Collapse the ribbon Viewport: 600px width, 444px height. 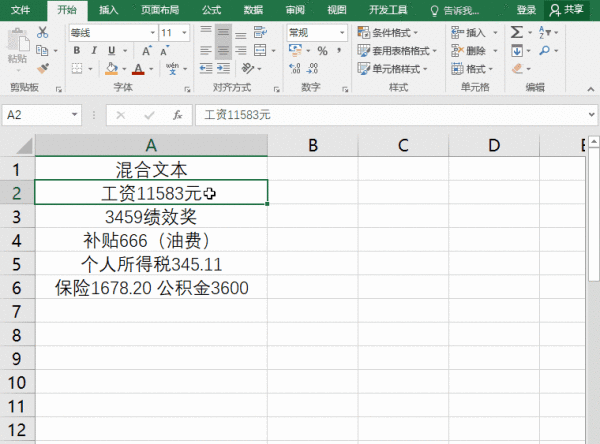(x=591, y=89)
